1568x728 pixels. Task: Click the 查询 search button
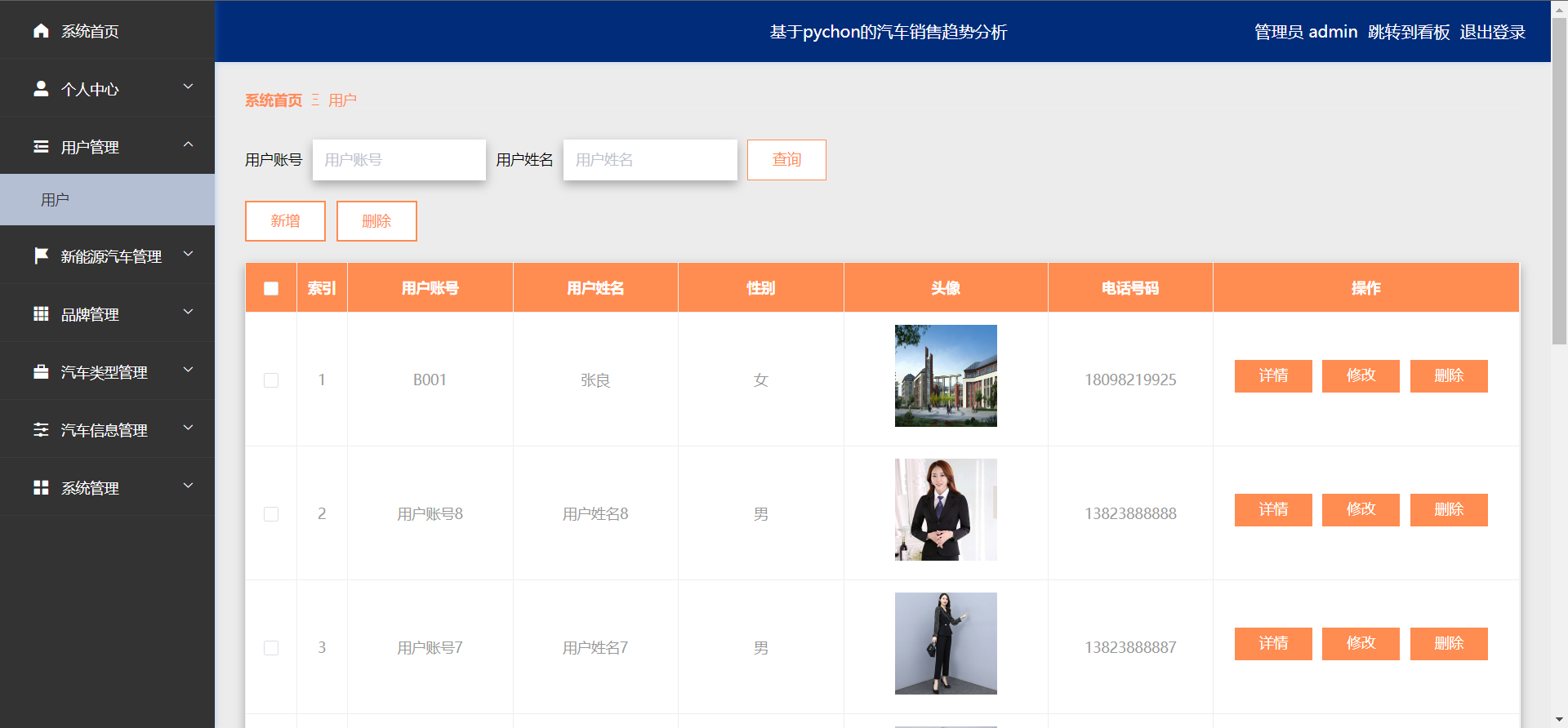(786, 160)
